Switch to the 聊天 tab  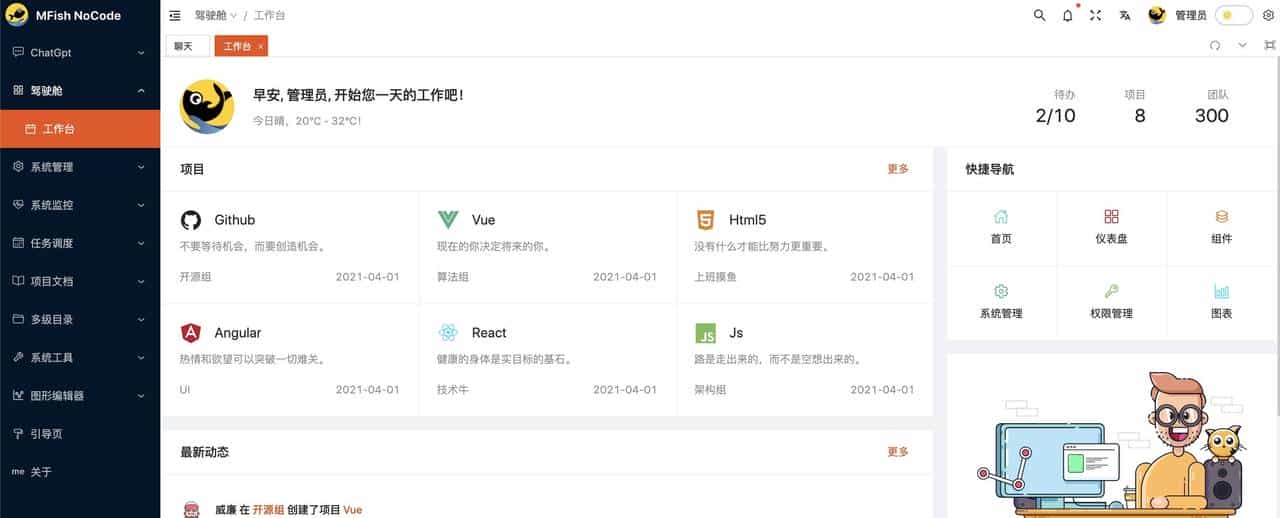click(x=187, y=46)
